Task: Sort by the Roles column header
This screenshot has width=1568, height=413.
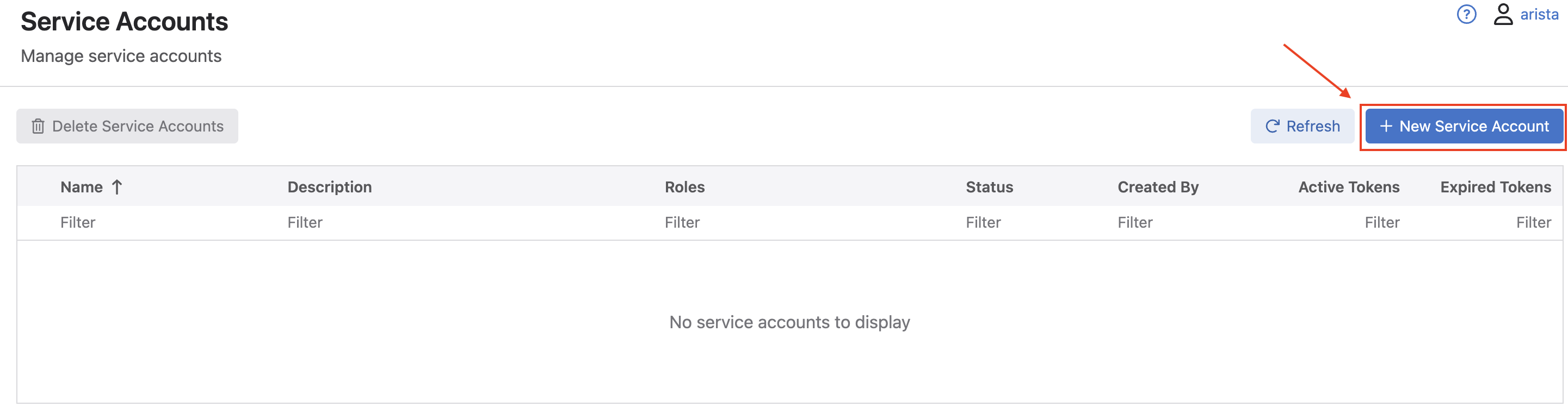Action: tap(684, 187)
